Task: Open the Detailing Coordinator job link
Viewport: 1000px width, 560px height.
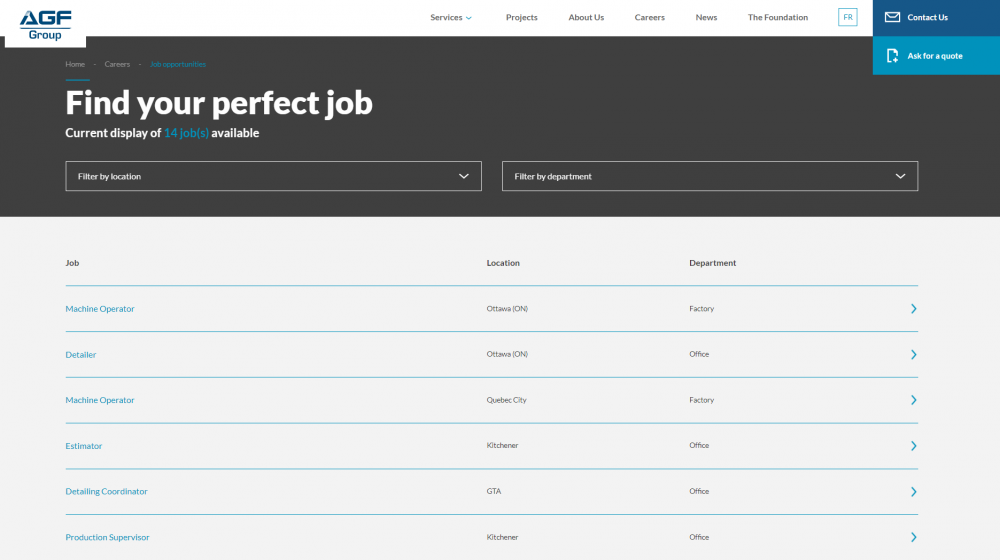Action: pos(106,492)
